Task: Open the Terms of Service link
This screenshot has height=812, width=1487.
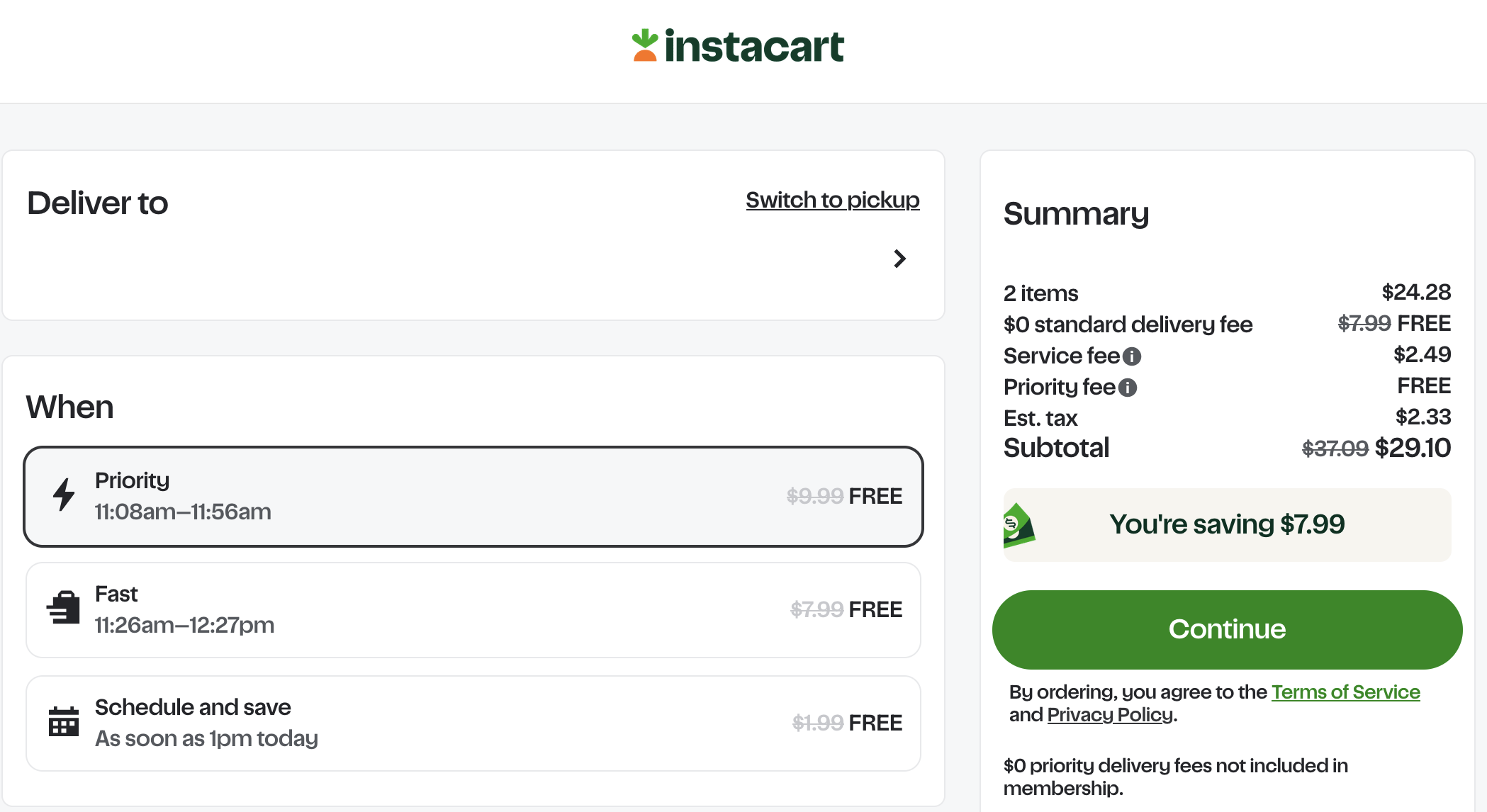Action: click(1345, 692)
